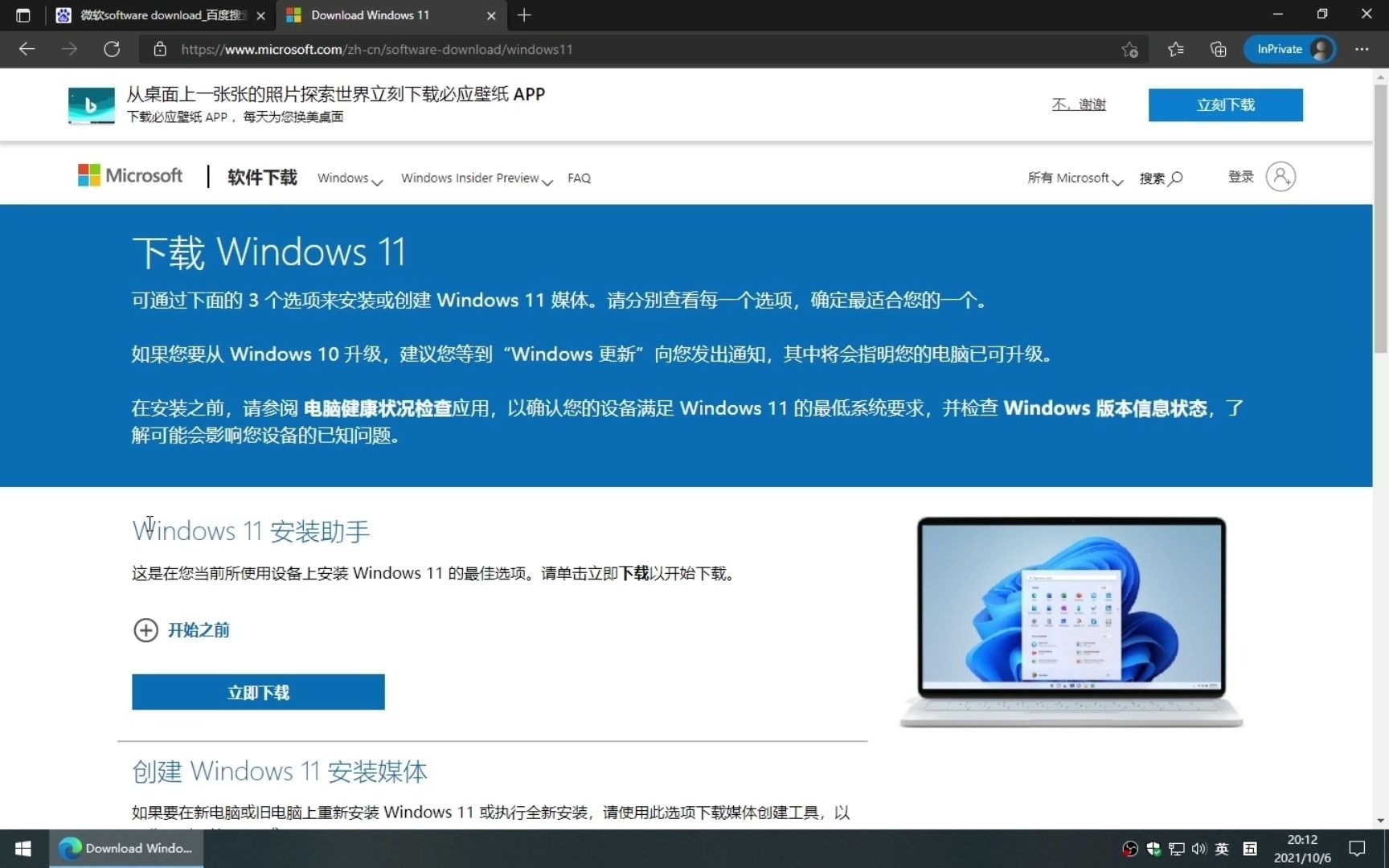1389x868 pixels.
Task: Select the Edge taskbar button
Action: [x=126, y=849]
